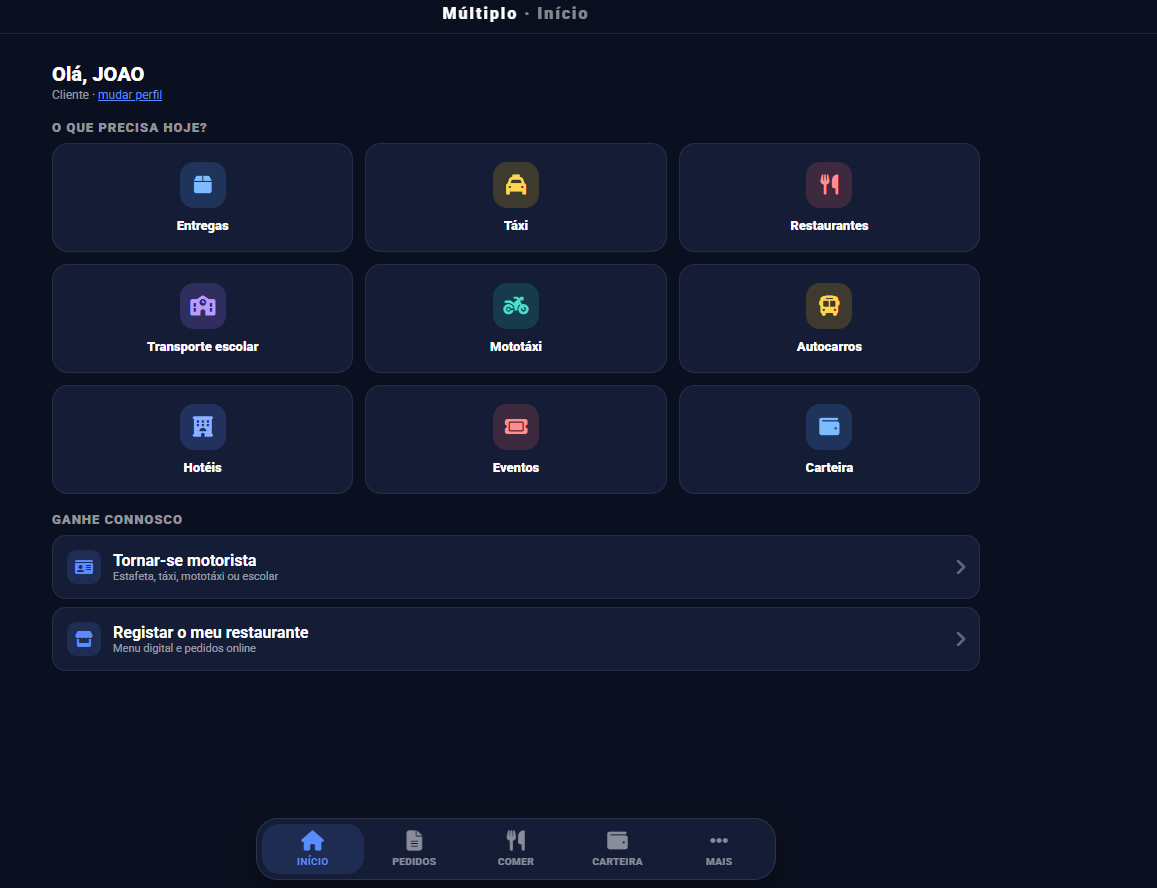Open the Carteira tab in the bottom bar
Screen dimensions: 1157x888
click(x=617, y=849)
